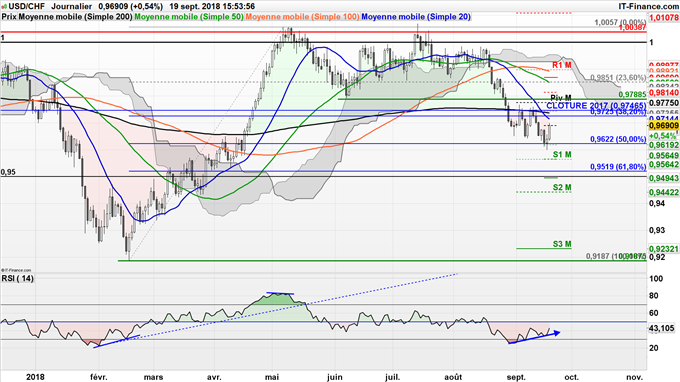Click the highlighted 0,96909 current price tag
This screenshot has width=680, height=382.
664,125
